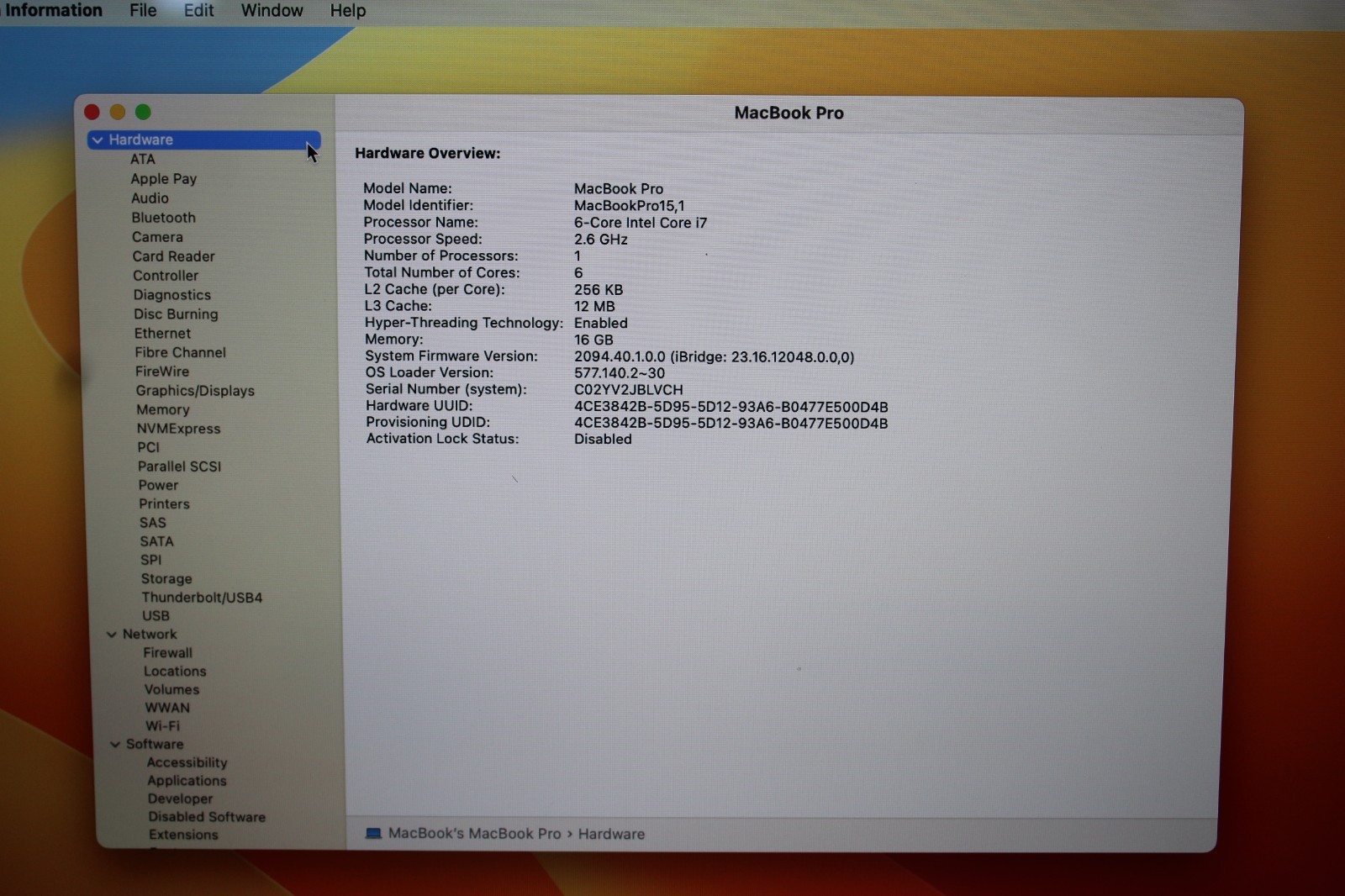
Task: Click the L3 Cache value 12 MB
Action: [594, 307]
